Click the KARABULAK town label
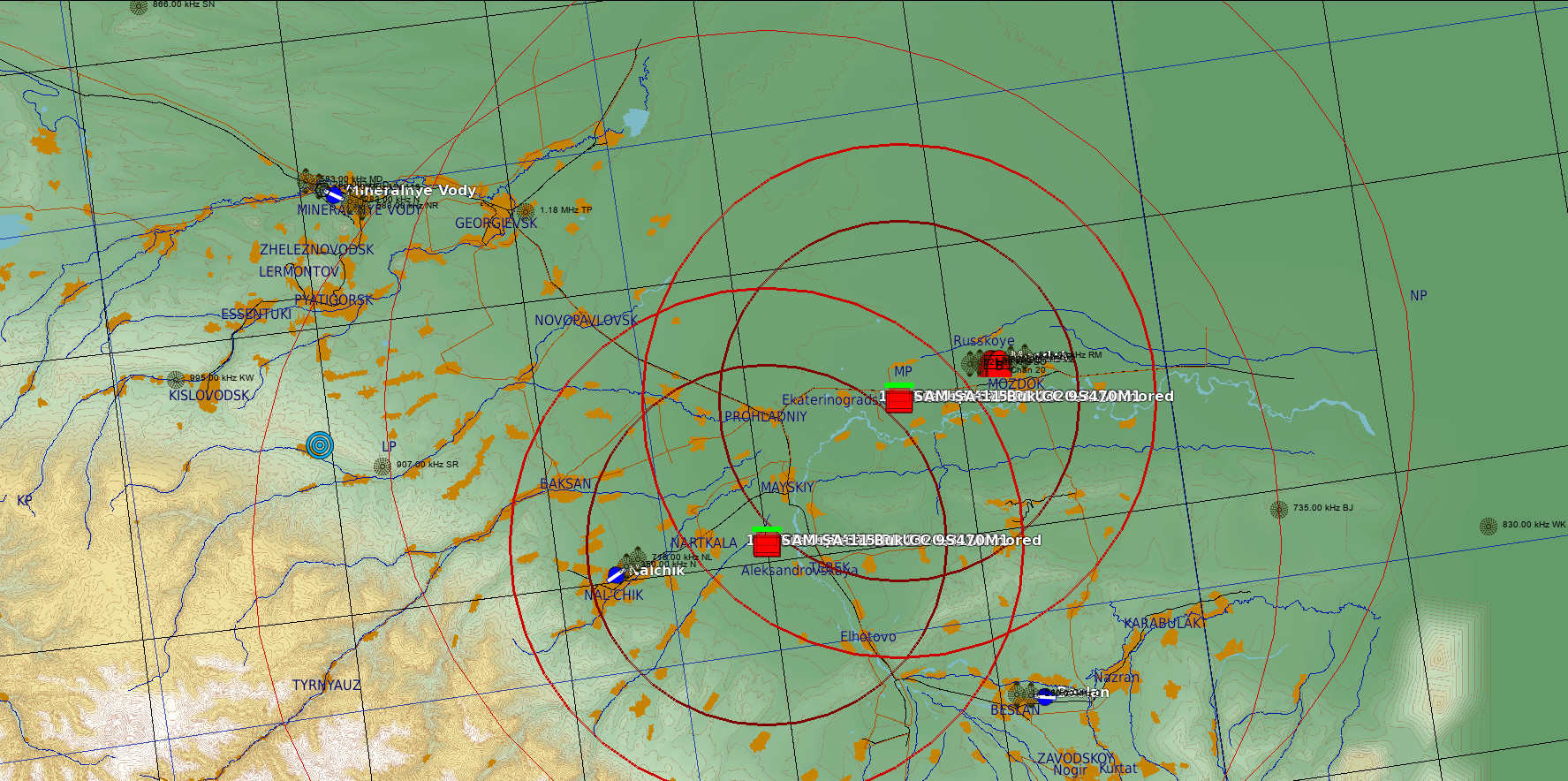Image resolution: width=1568 pixels, height=781 pixels. [1163, 624]
